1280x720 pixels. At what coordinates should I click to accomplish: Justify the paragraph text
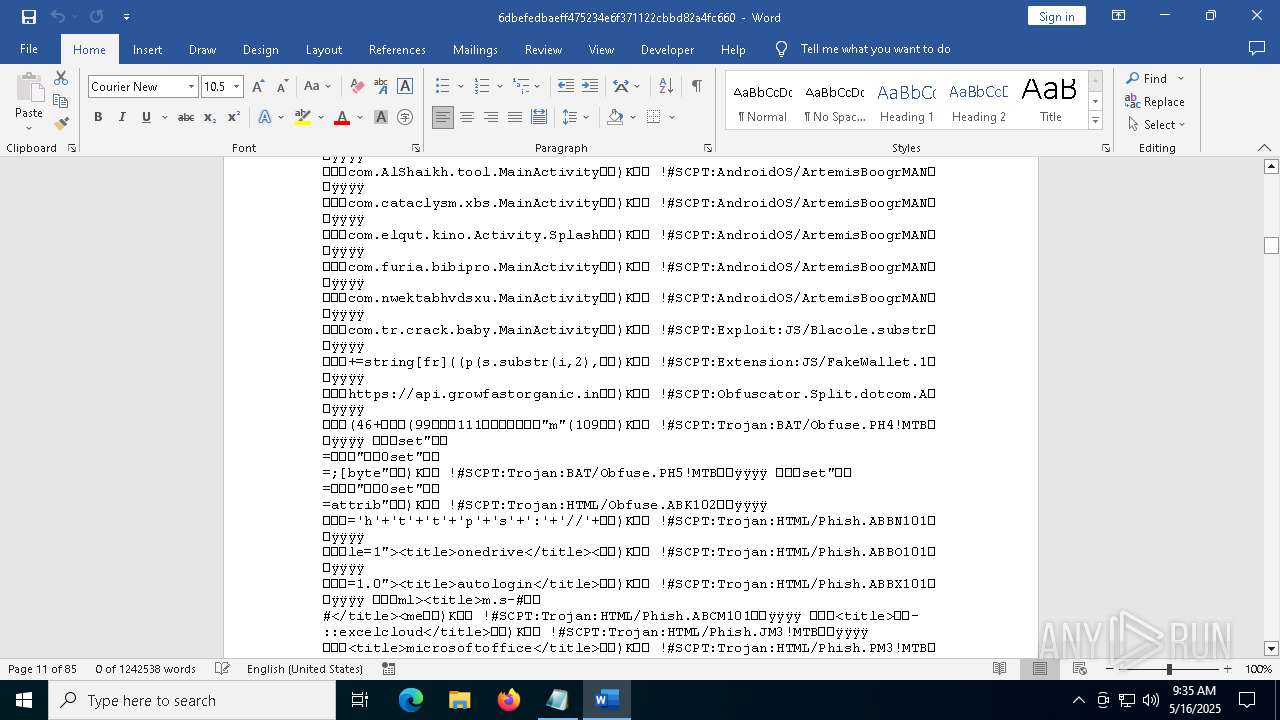coord(515,118)
